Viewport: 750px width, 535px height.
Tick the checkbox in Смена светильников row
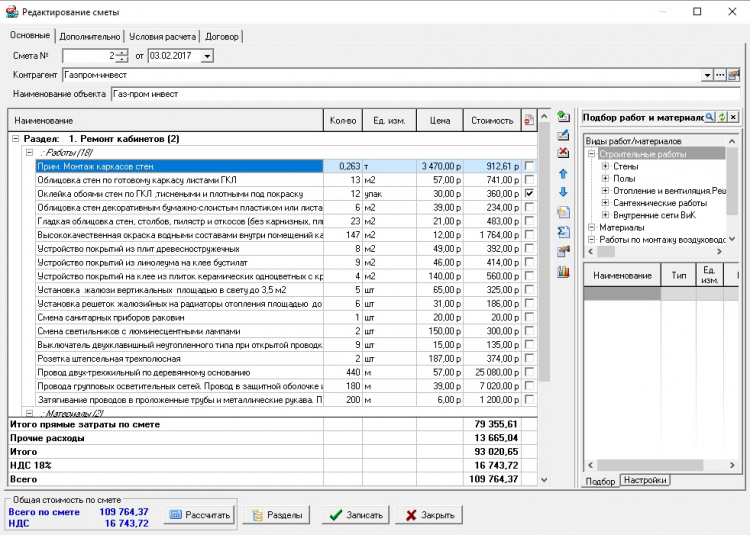529,331
